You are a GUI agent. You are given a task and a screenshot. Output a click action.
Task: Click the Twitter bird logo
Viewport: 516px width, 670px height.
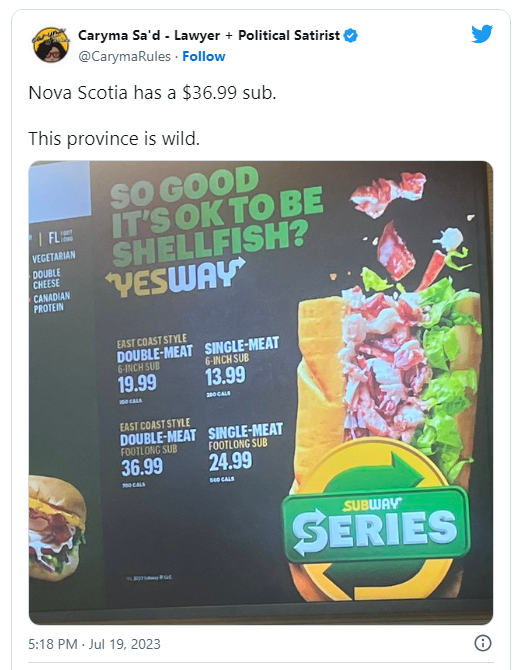point(482,34)
